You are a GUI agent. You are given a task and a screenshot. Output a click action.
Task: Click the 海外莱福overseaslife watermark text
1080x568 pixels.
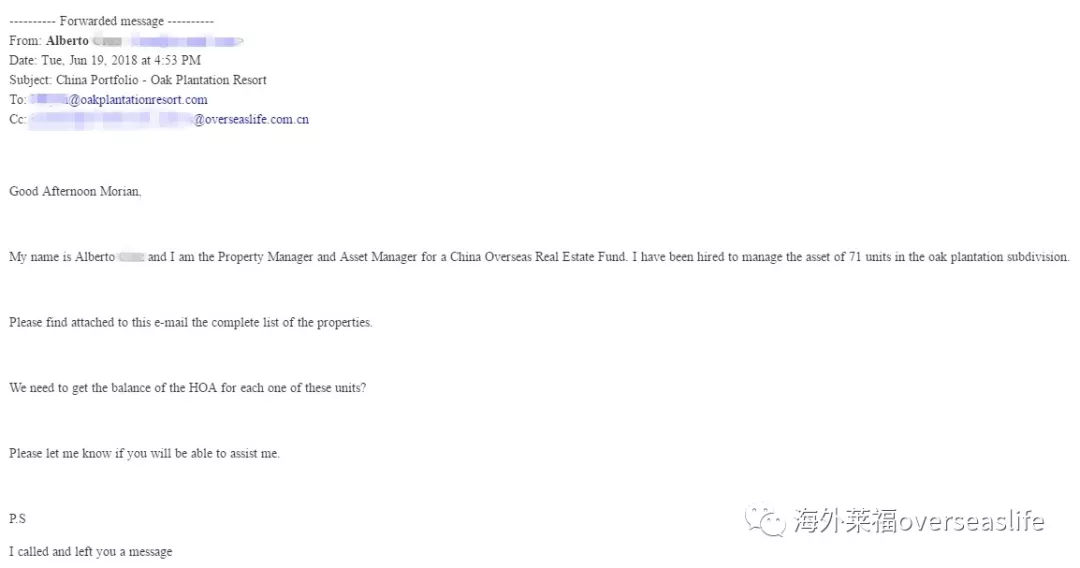pyautogui.click(x=919, y=521)
